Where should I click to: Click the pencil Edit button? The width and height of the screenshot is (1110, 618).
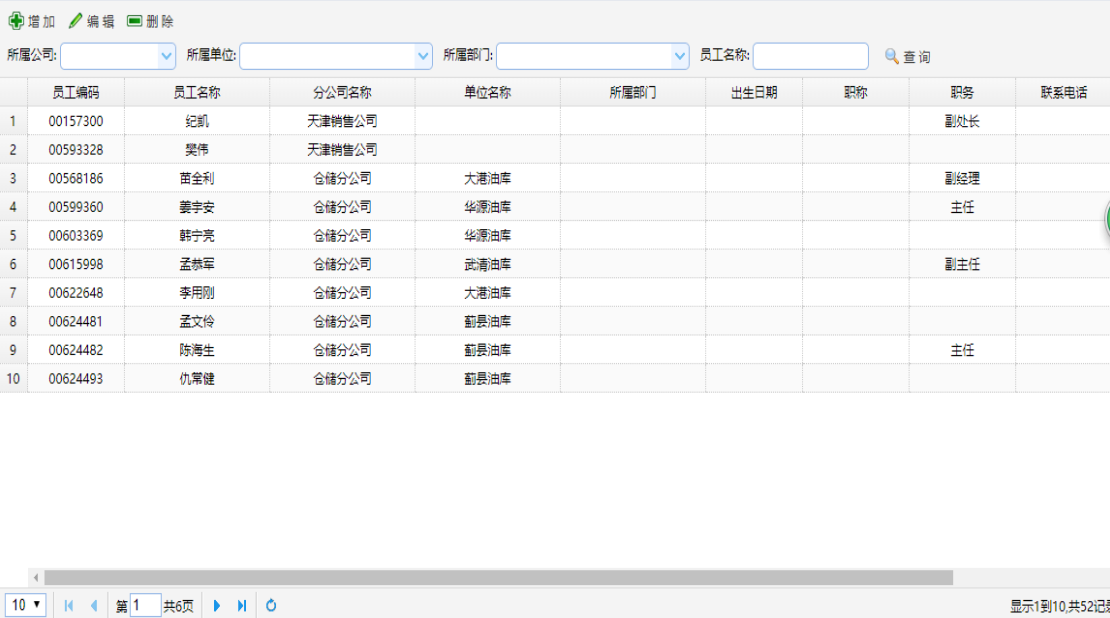click(91, 21)
